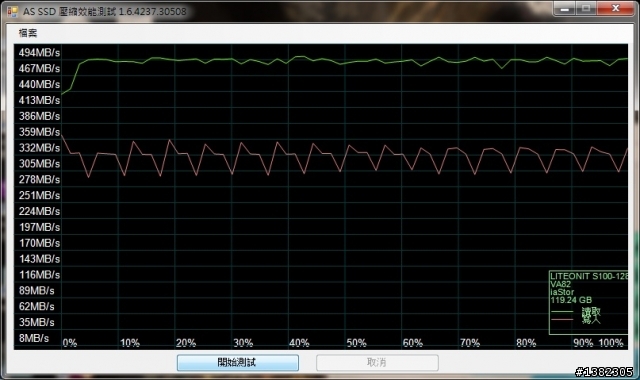Click the 70% x-axis label

pos(470,343)
